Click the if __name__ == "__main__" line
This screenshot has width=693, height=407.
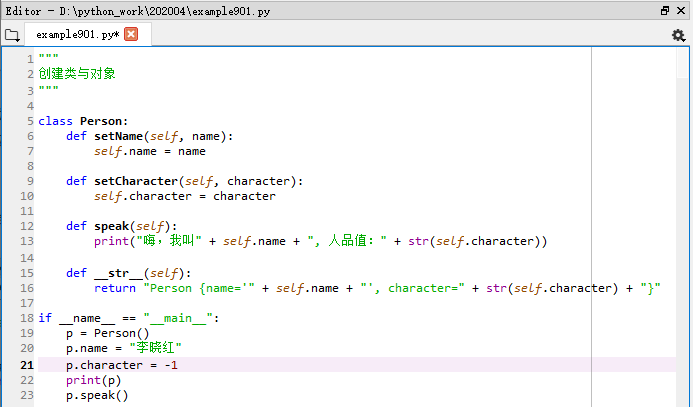click(129, 318)
